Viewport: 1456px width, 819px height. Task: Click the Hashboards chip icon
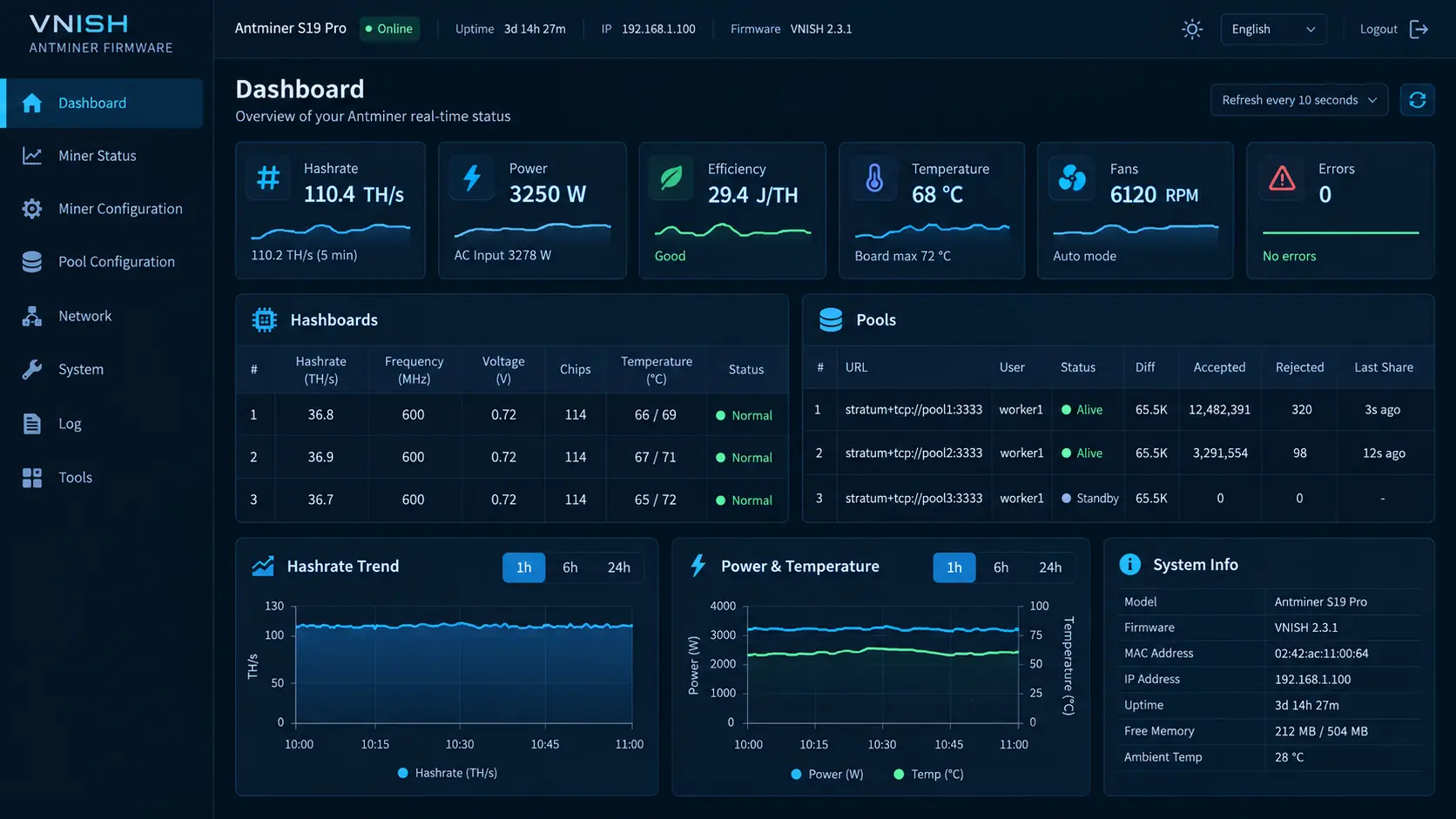[x=264, y=320]
